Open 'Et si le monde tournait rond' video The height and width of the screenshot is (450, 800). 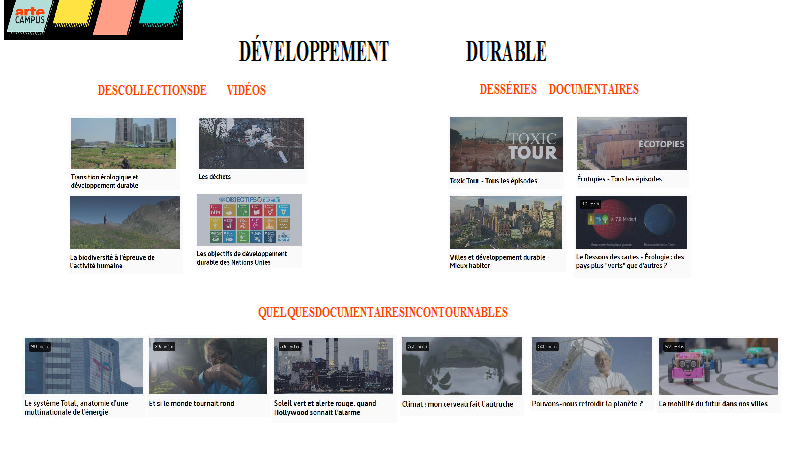(x=208, y=365)
